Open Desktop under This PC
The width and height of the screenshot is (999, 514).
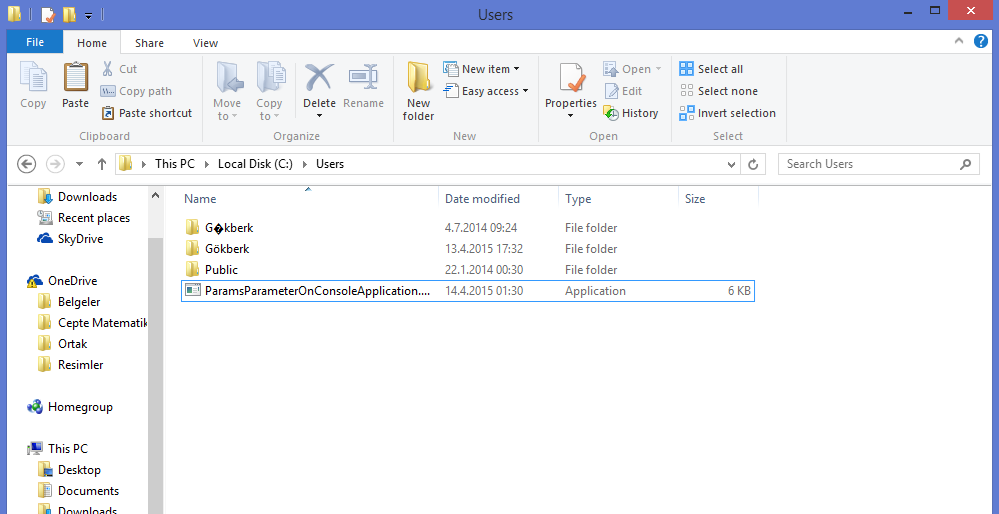(x=69, y=470)
